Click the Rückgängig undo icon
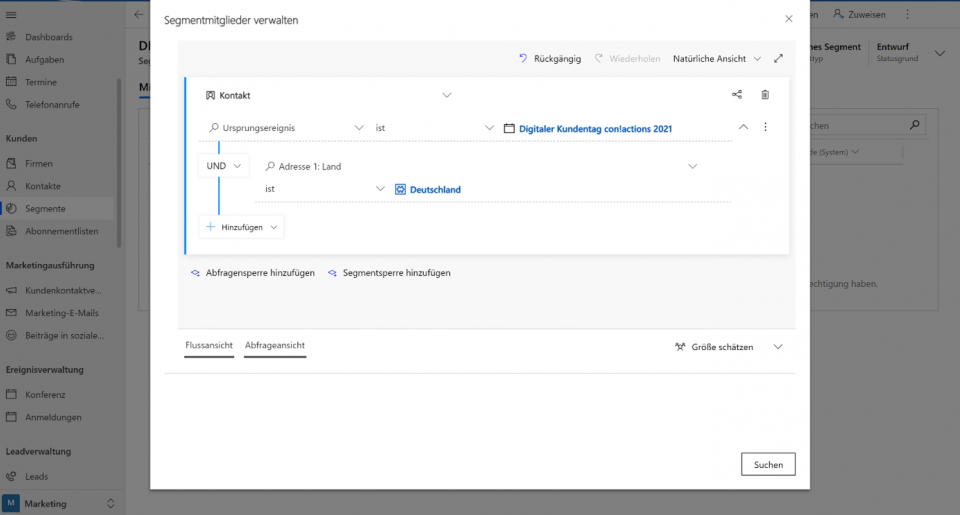The width and height of the screenshot is (960, 515). (x=523, y=59)
